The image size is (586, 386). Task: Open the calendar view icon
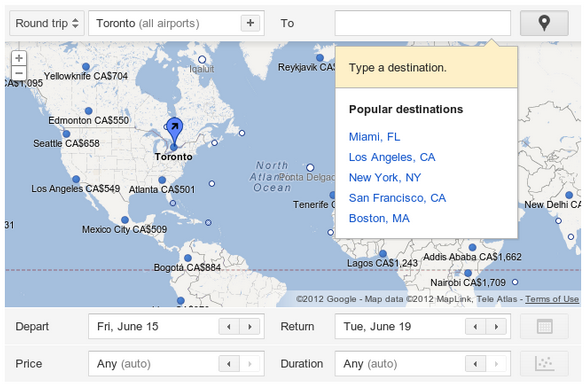tap(544, 327)
